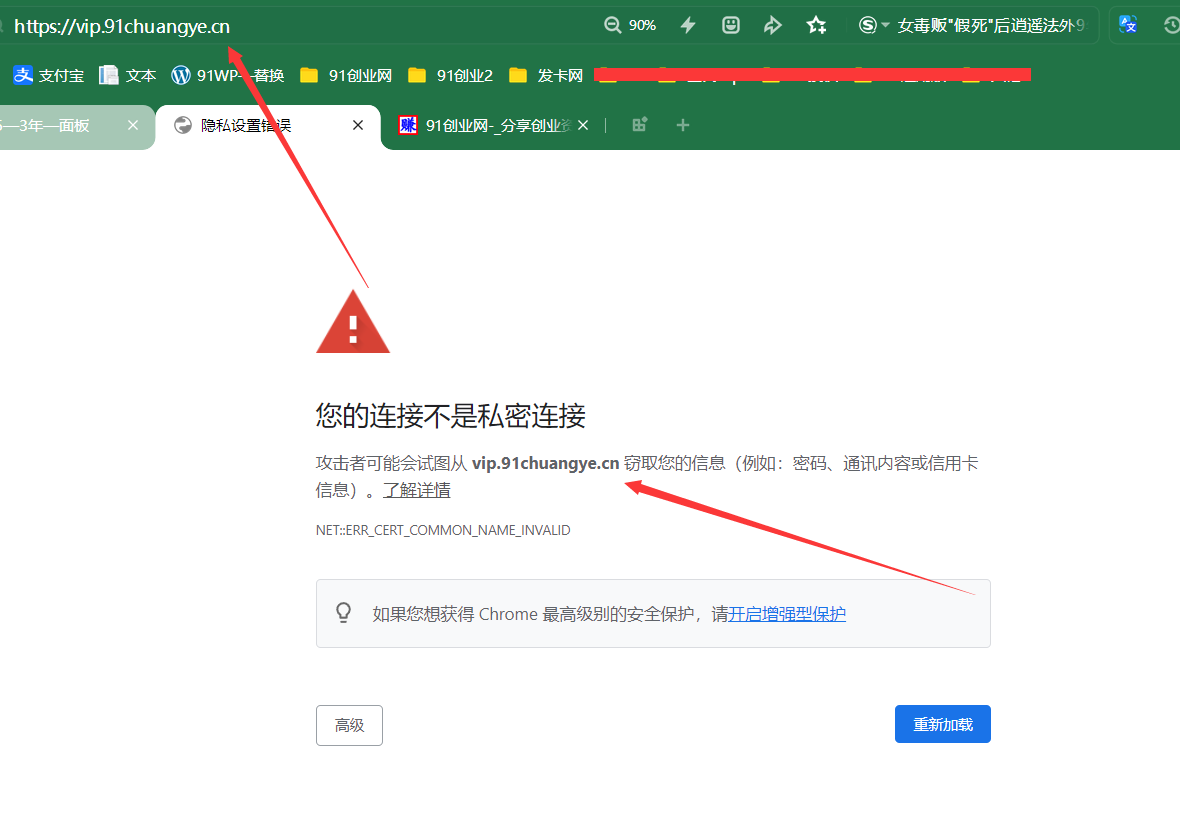Expand the Sogou search engine dropdown
The width and height of the screenshot is (1180, 821).
click(885, 25)
